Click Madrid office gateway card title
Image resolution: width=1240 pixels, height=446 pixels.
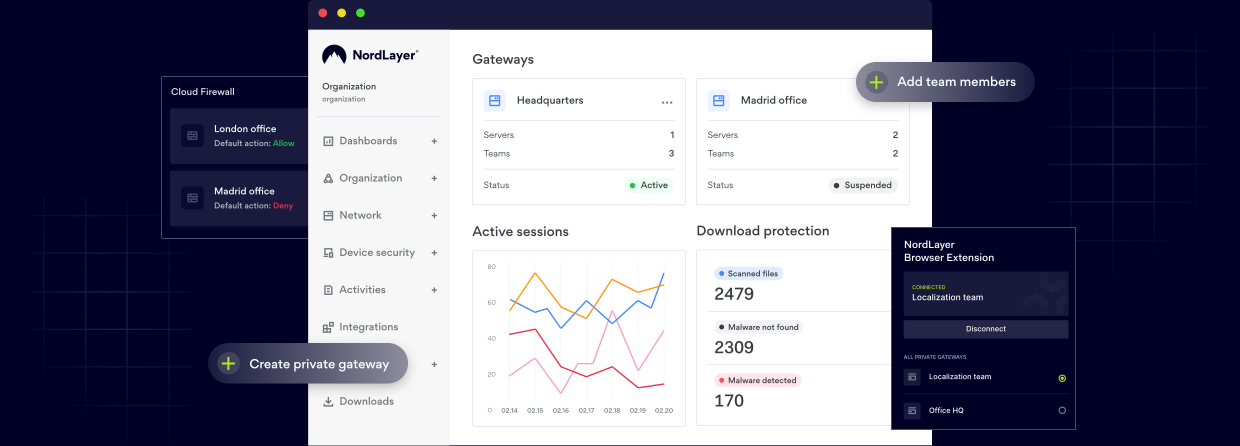tap(774, 100)
